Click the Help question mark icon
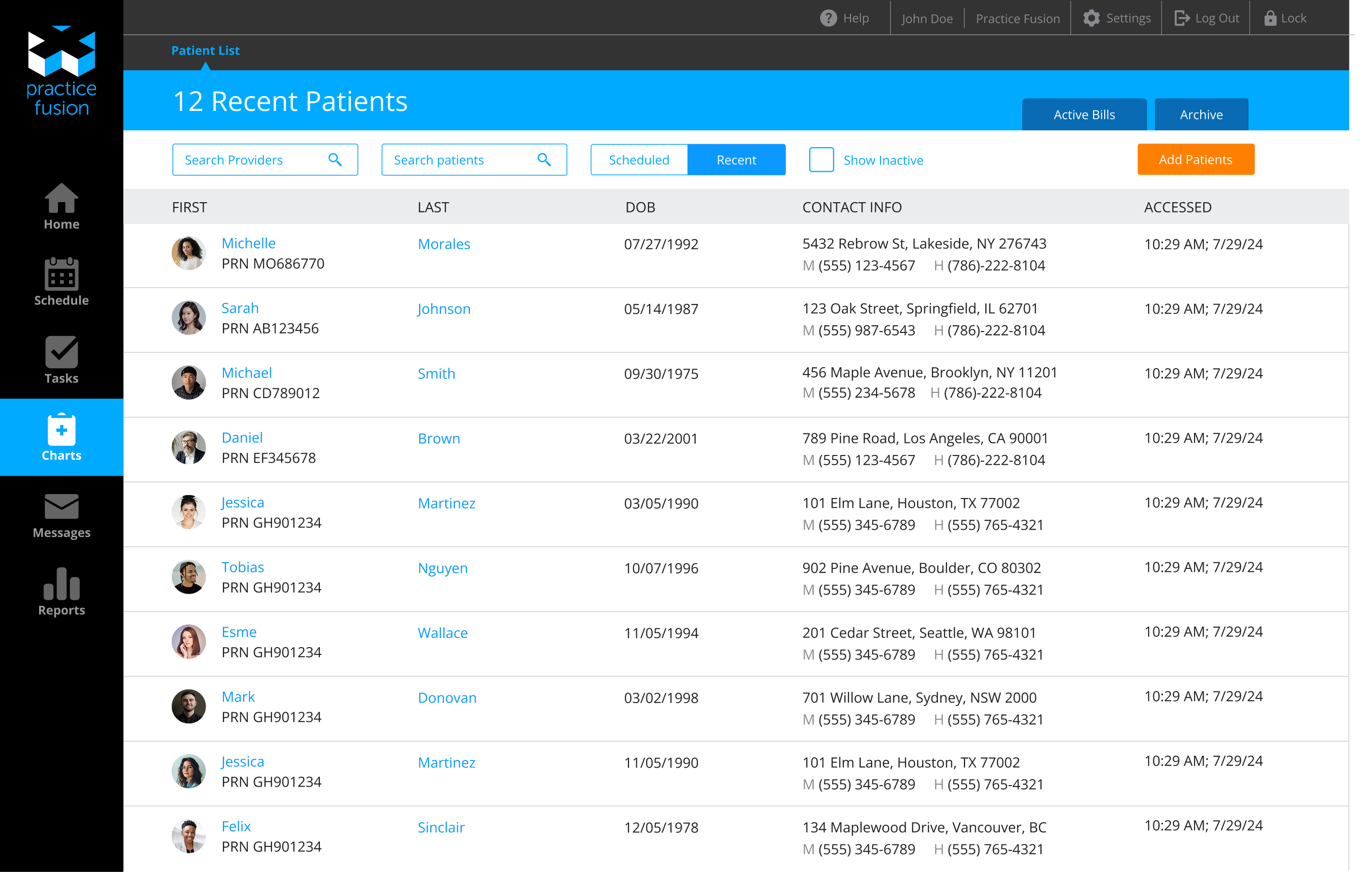 click(x=828, y=18)
